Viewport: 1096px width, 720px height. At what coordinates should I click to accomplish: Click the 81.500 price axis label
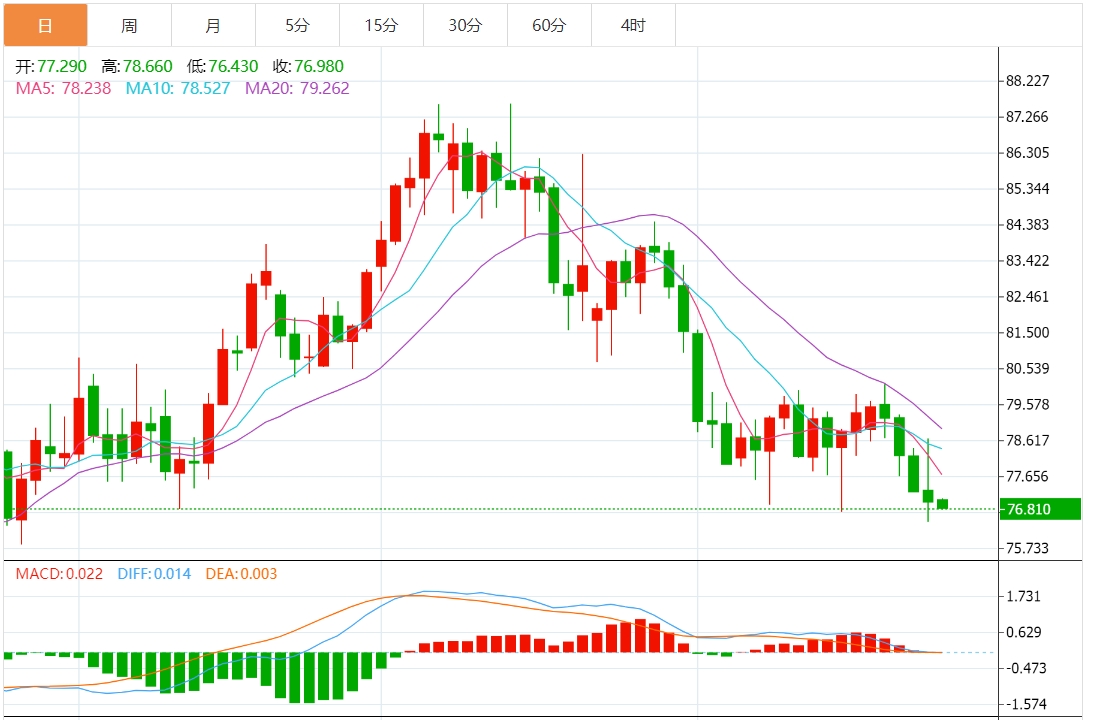[1028, 333]
